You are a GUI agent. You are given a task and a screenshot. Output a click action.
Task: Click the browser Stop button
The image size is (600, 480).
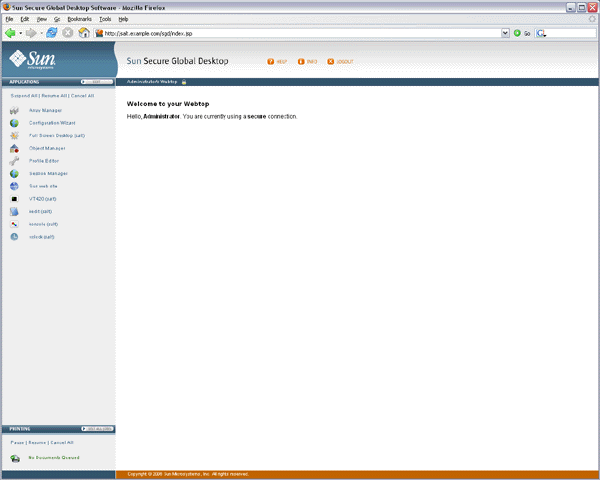(x=68, y=33)
